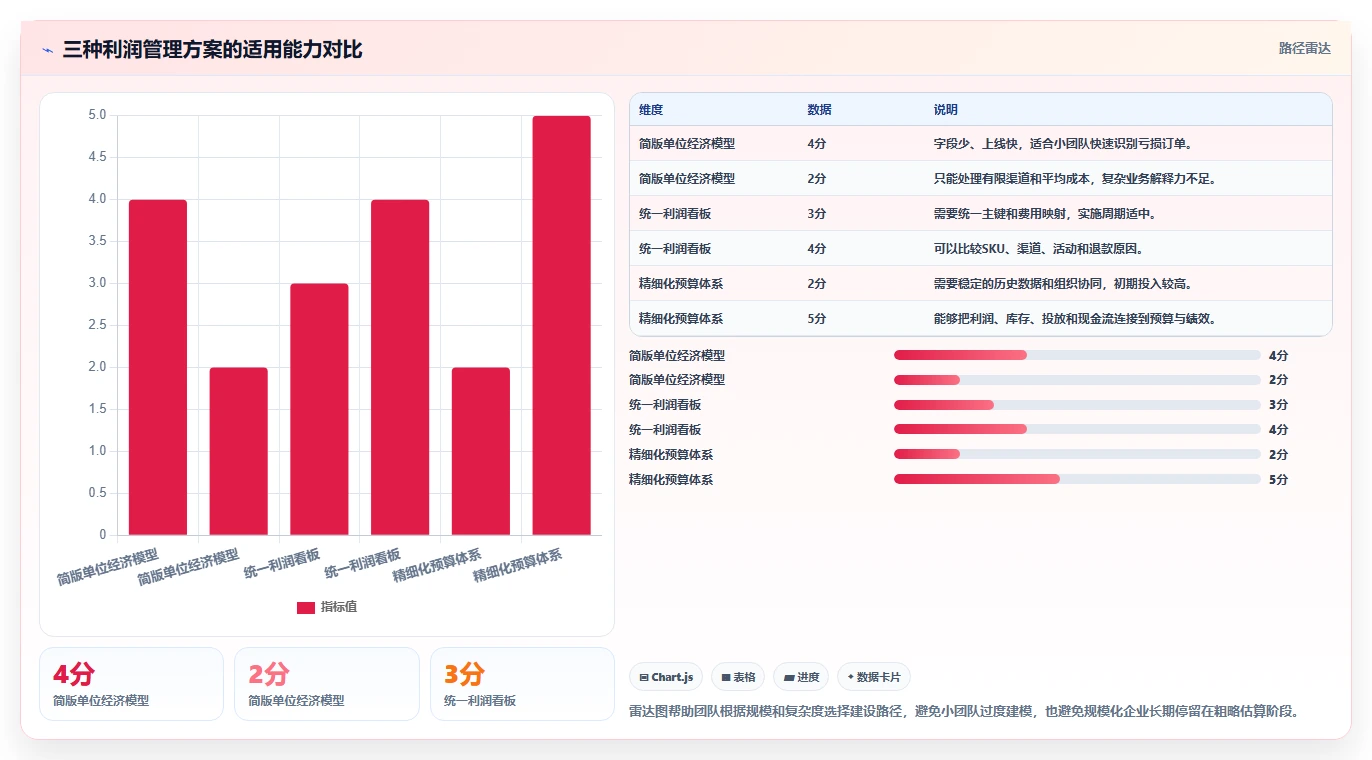Click the 2分 progress bar for 简版单位经济模型
This screenshot has height=760, width=1372.
(1077, 380)
